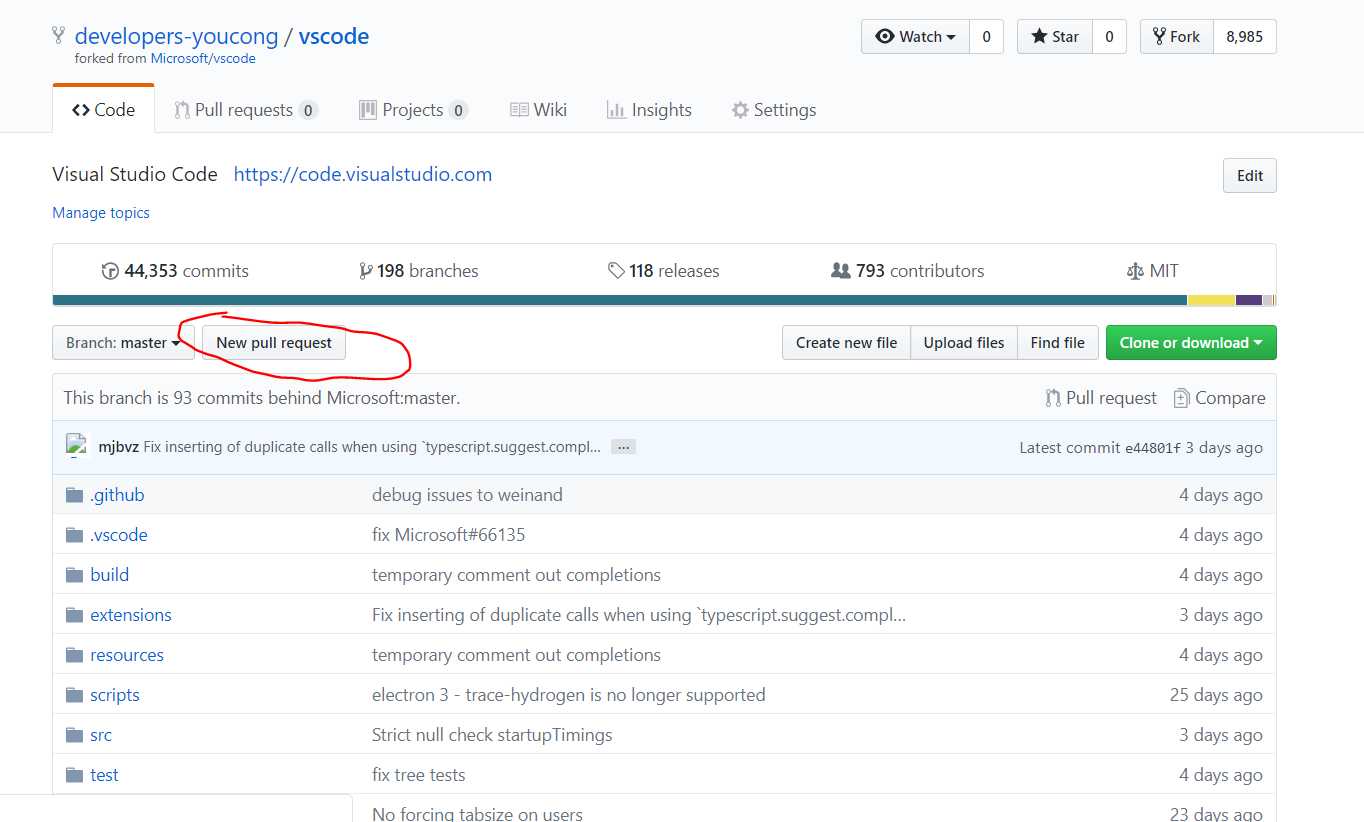Open the Projects tab
This screenshot has height=822, width=1364.
(413, 110)
